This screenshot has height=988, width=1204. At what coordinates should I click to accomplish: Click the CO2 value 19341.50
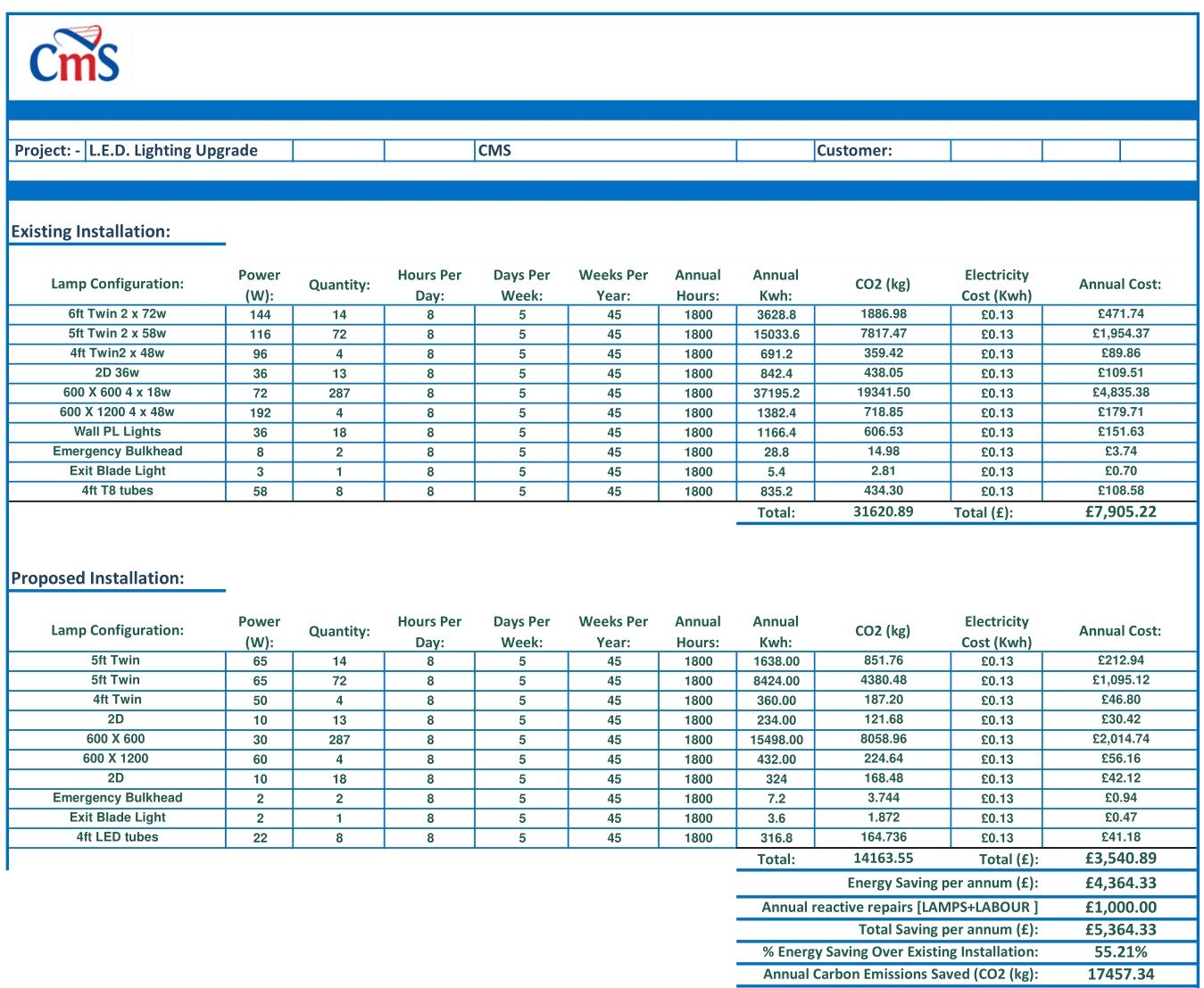click(884, 393)
